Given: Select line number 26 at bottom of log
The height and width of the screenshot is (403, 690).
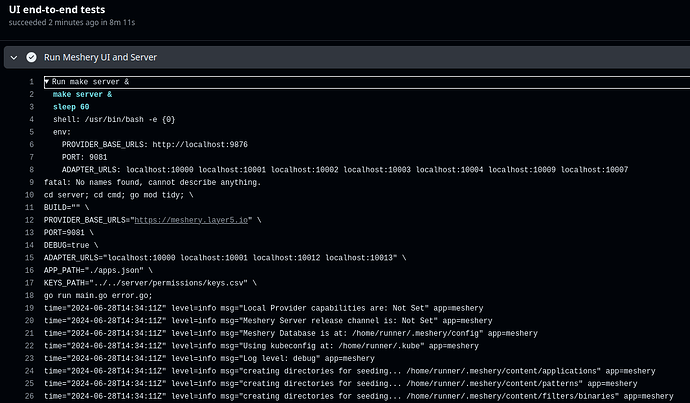Looking at the screenshot, I should (x=29, y=396).
